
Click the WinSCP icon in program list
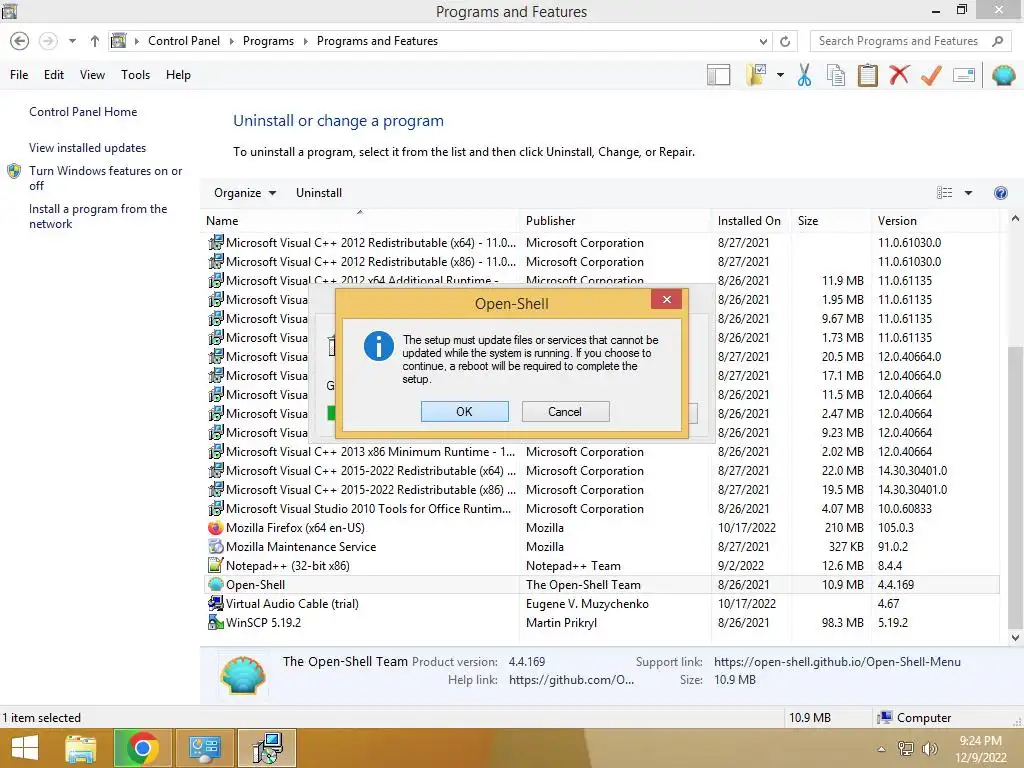tap(216, 622)
